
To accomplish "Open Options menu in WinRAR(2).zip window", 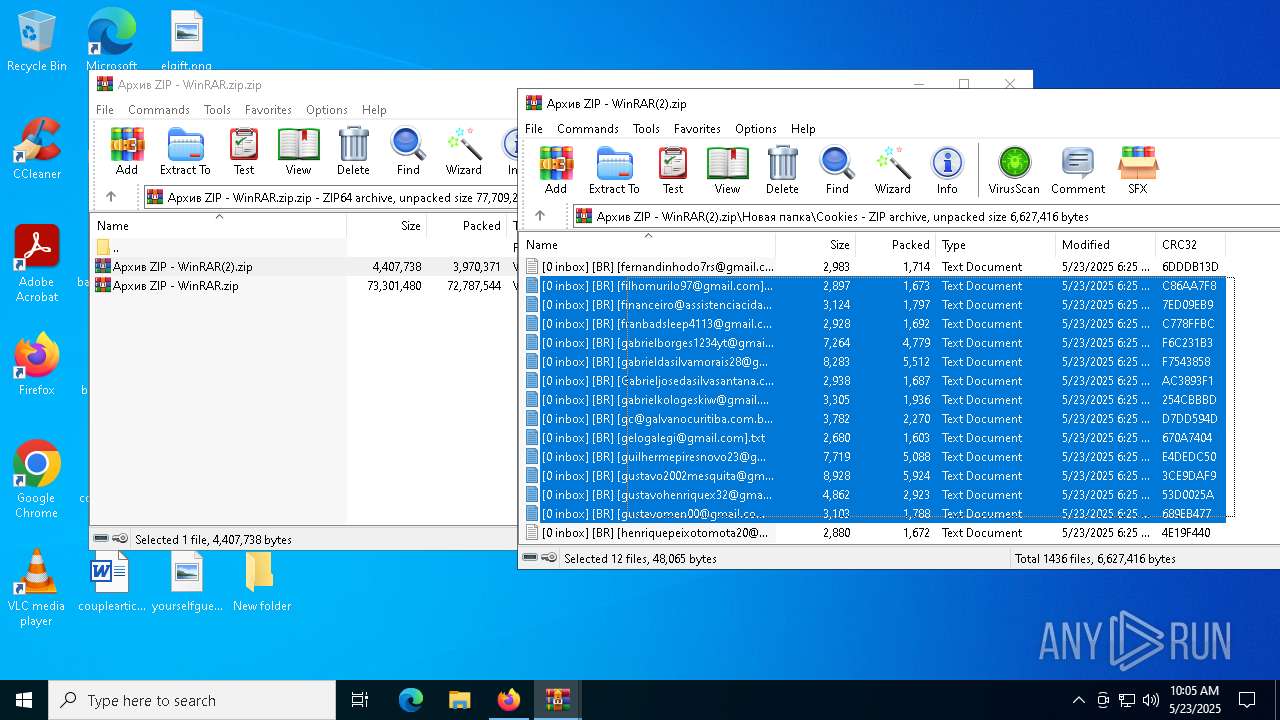I will [x=756, y=129].
